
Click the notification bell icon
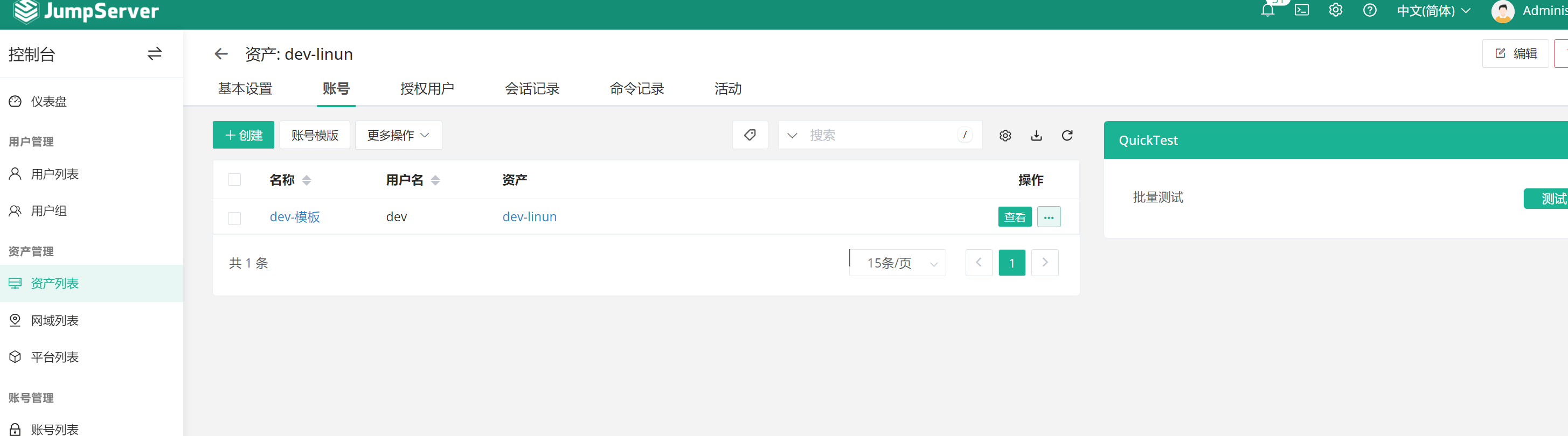coord(1267,11)
